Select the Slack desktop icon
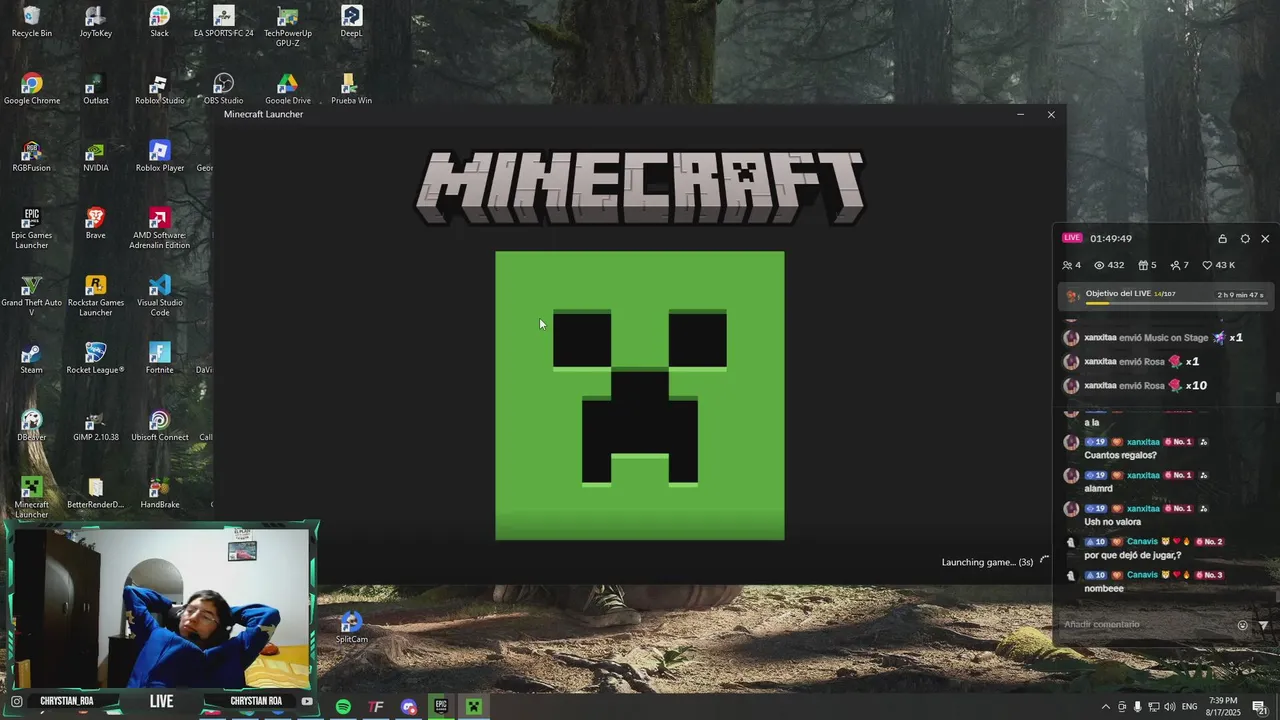Image resolution: width=1280 pixels, height=720 pixels. [x=159, y=21]
